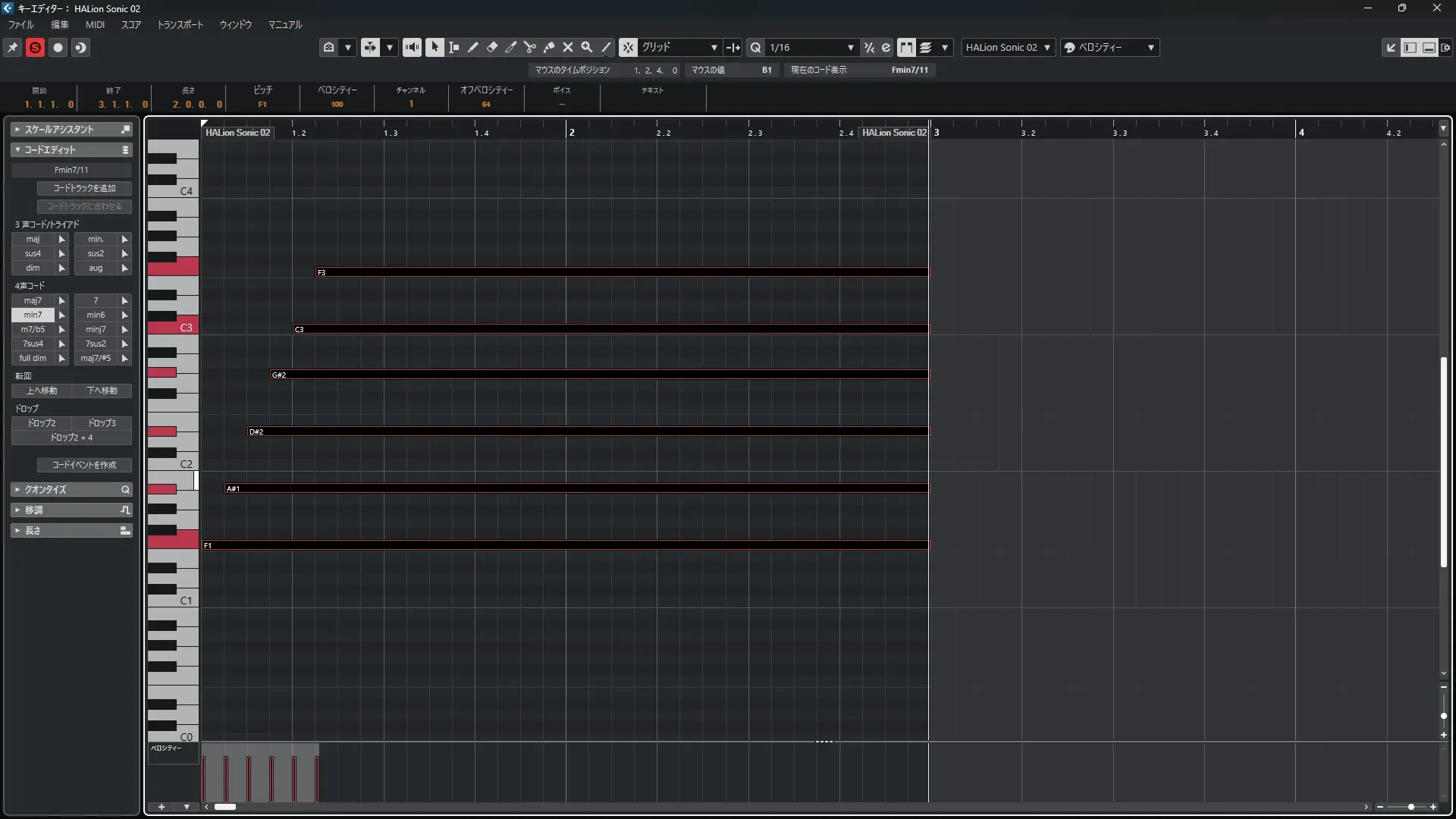Click the horizontal zoom slider

tap(1410, 807)
